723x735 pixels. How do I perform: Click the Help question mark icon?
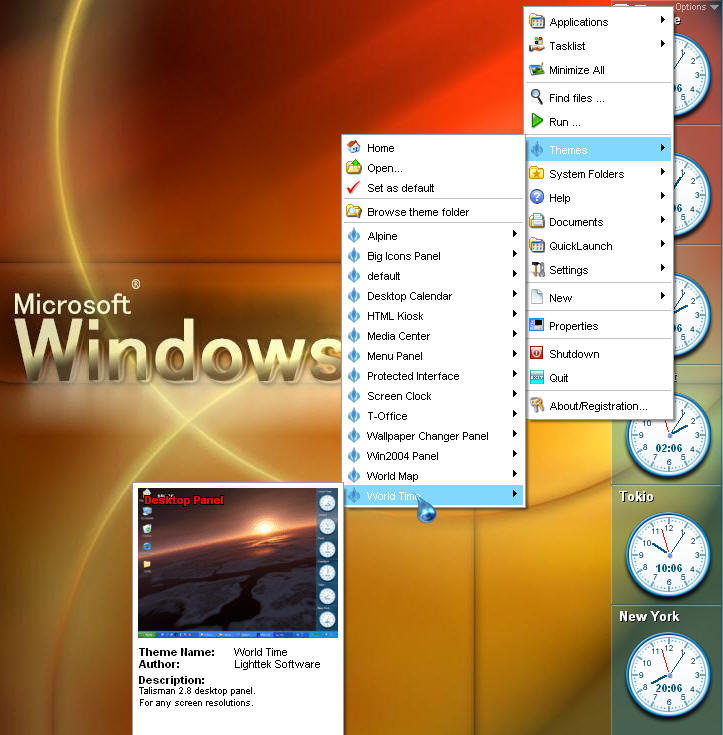[536, 197]
